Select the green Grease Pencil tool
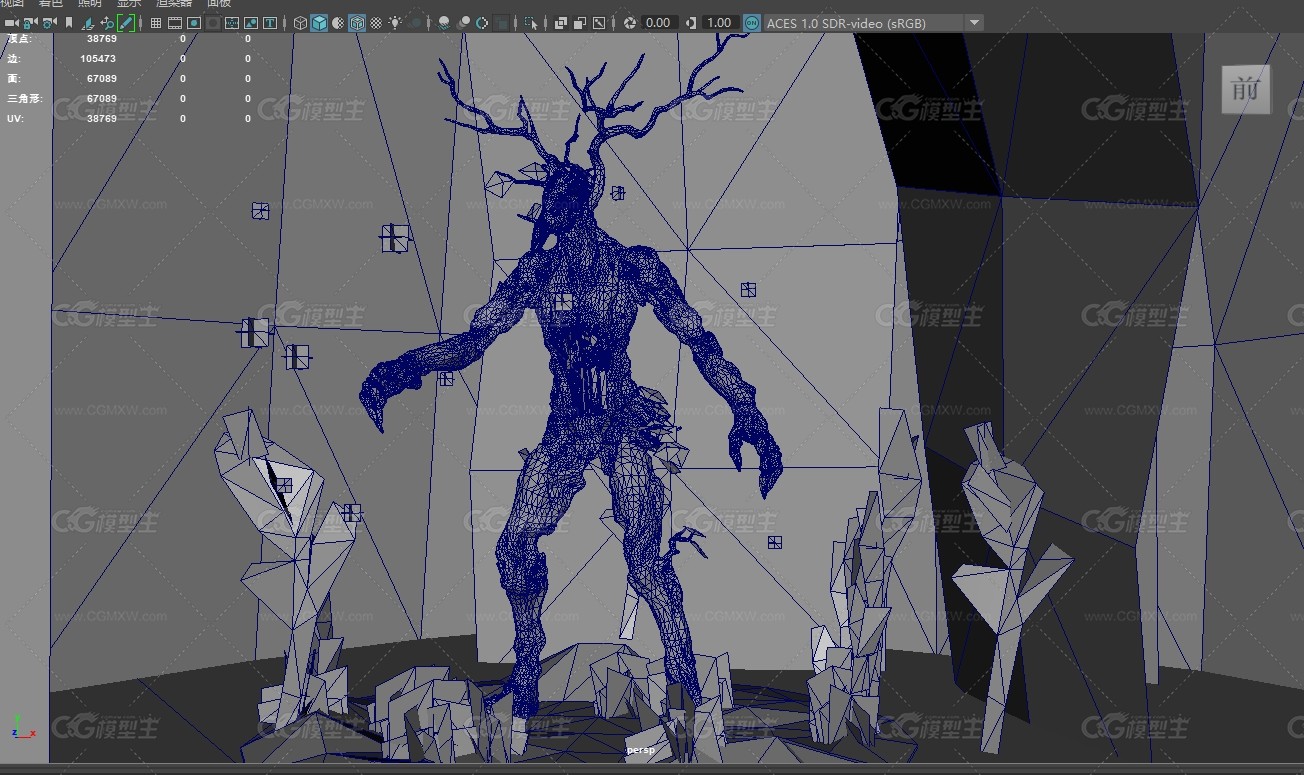Image resolution: width=1304 pixels, height=775 pixels. (x=126, y=23)
